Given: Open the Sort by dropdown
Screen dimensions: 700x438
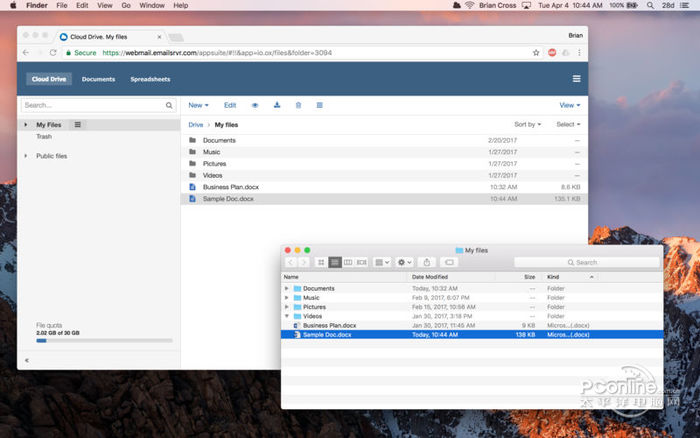Looking at the screenshot, I should (527, 125).
